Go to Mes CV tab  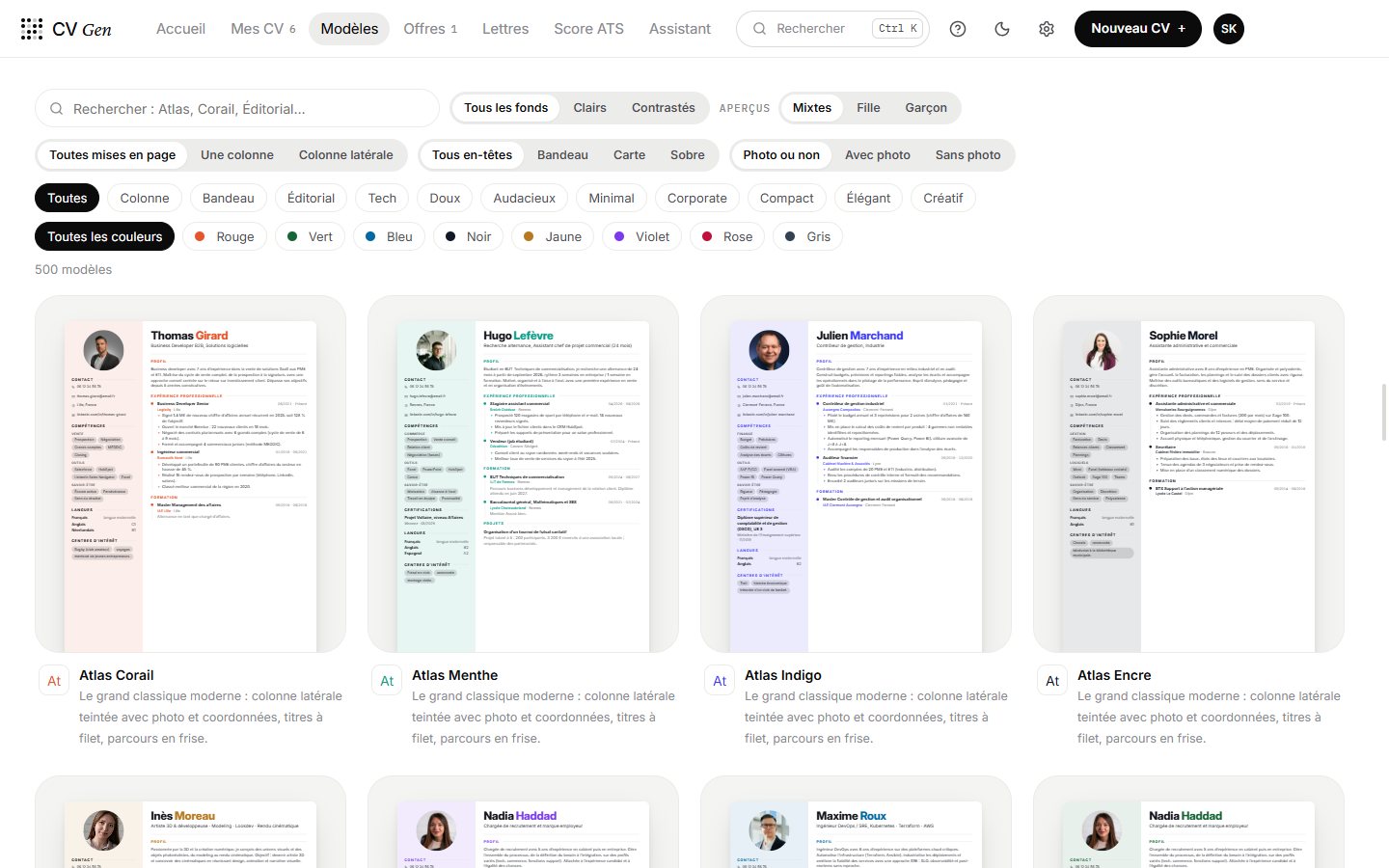pos(263,29)
